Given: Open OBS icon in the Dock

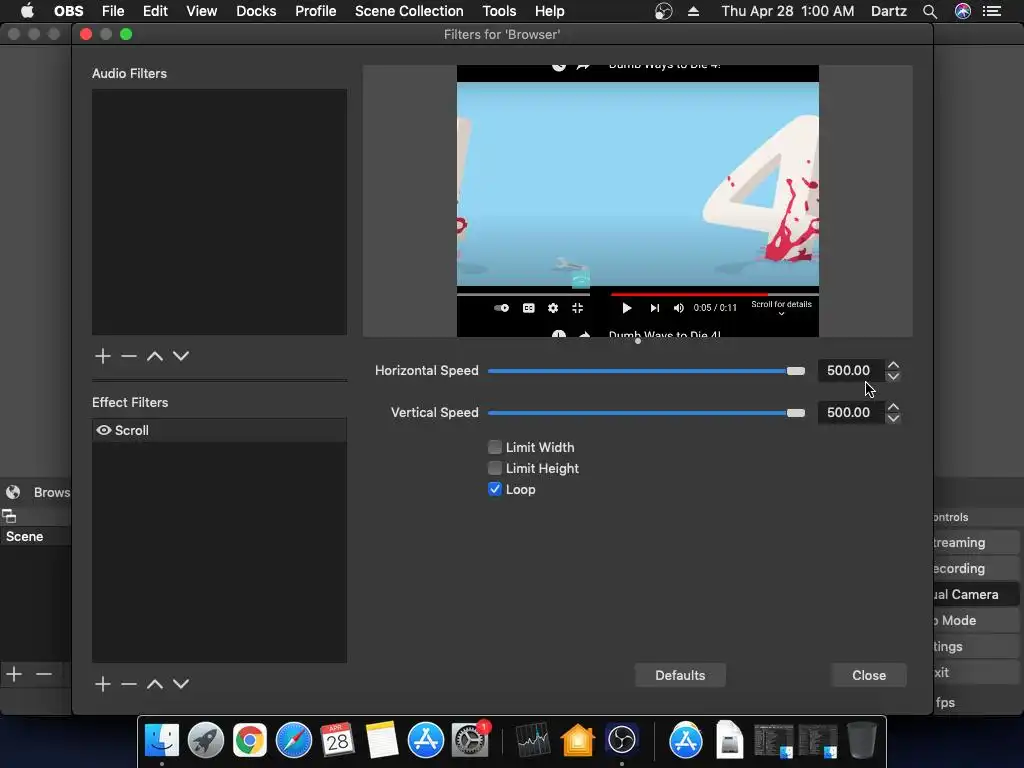Looking at the screenshot, I should pyautogui.click(x=622, y=741).
